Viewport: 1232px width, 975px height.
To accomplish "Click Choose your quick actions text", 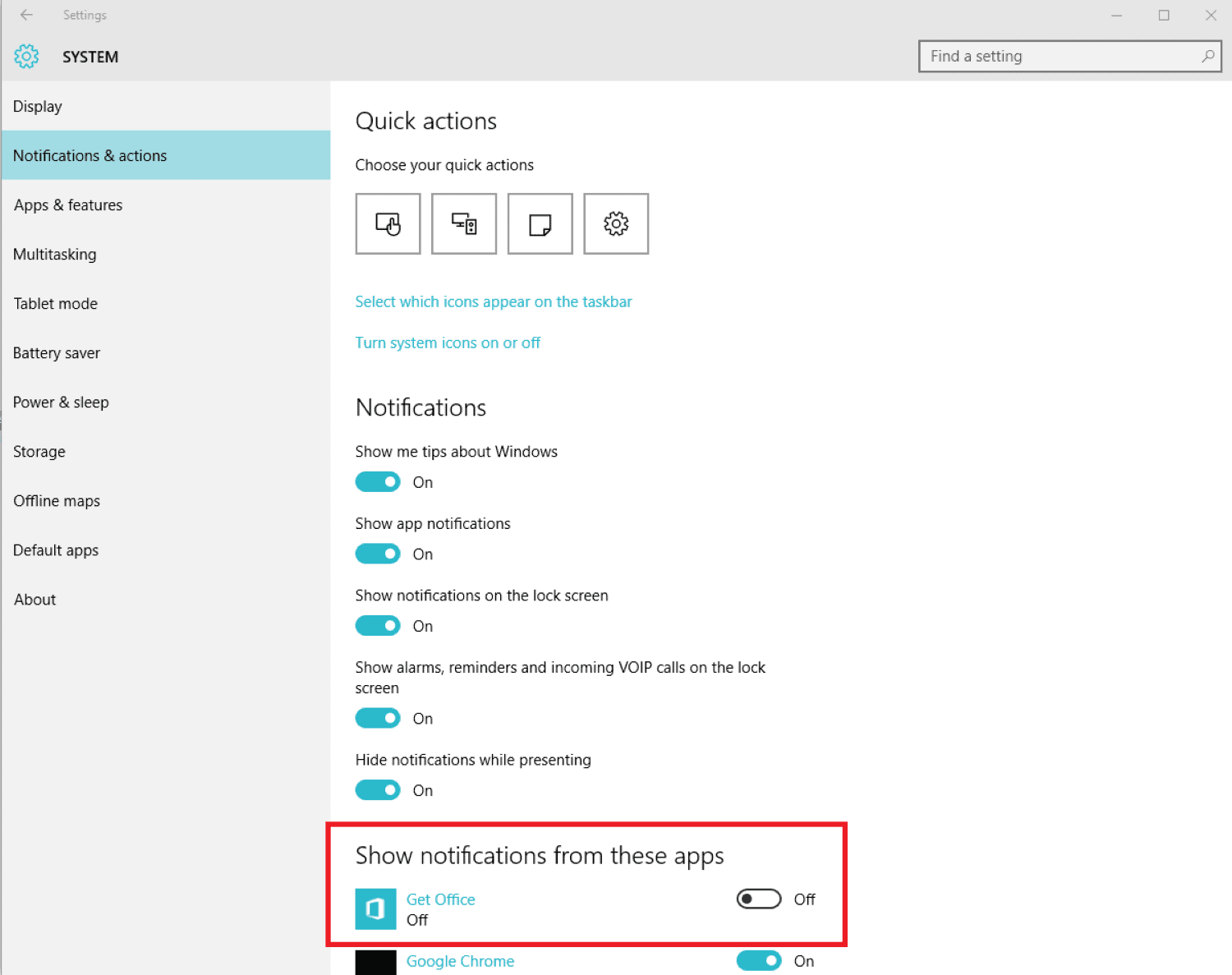I will tap(444, 165).
